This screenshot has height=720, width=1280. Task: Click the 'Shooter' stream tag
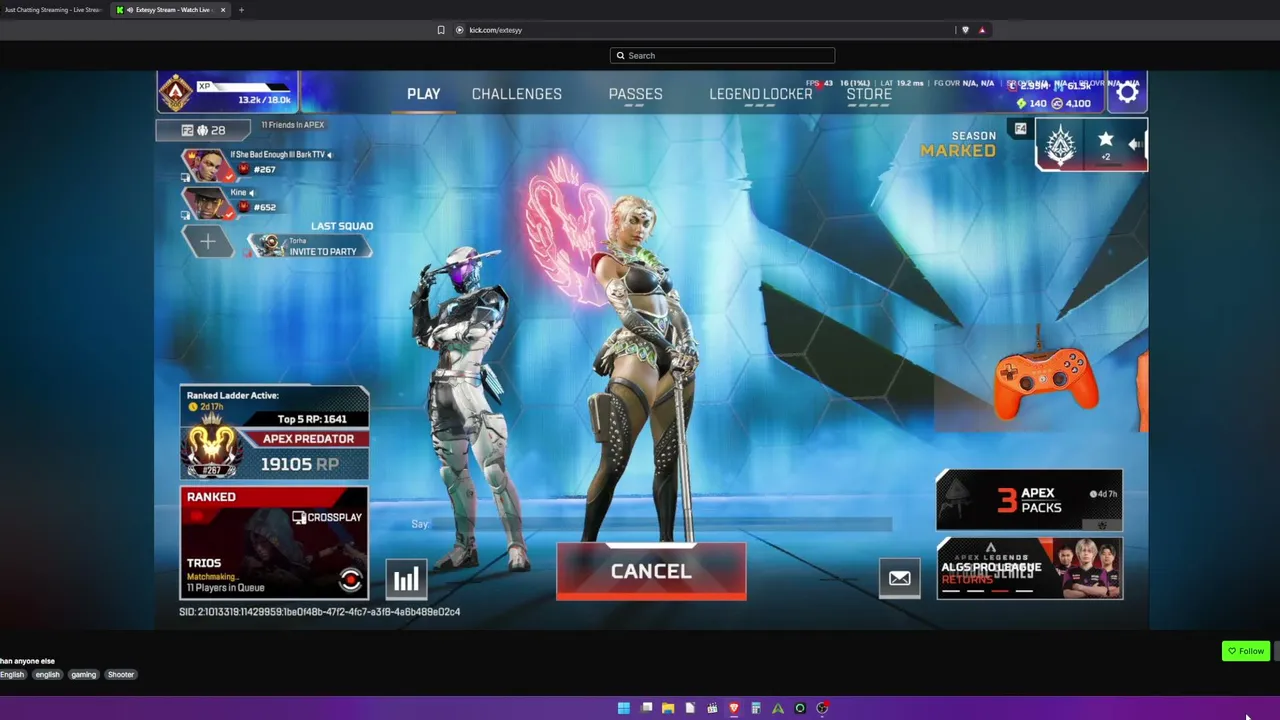pos(121,675)
